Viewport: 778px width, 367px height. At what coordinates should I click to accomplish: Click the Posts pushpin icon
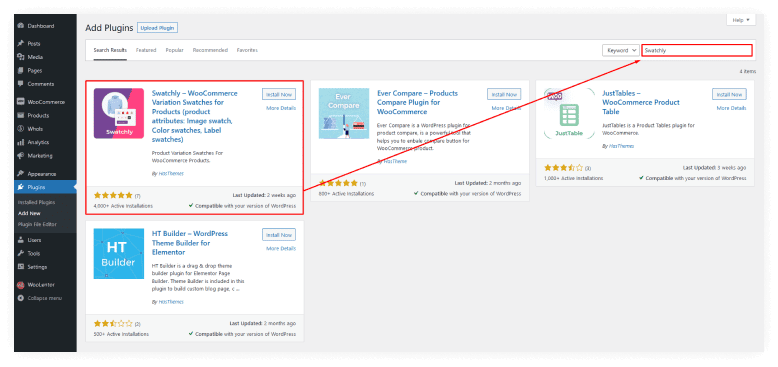click(x=21, y=44)
